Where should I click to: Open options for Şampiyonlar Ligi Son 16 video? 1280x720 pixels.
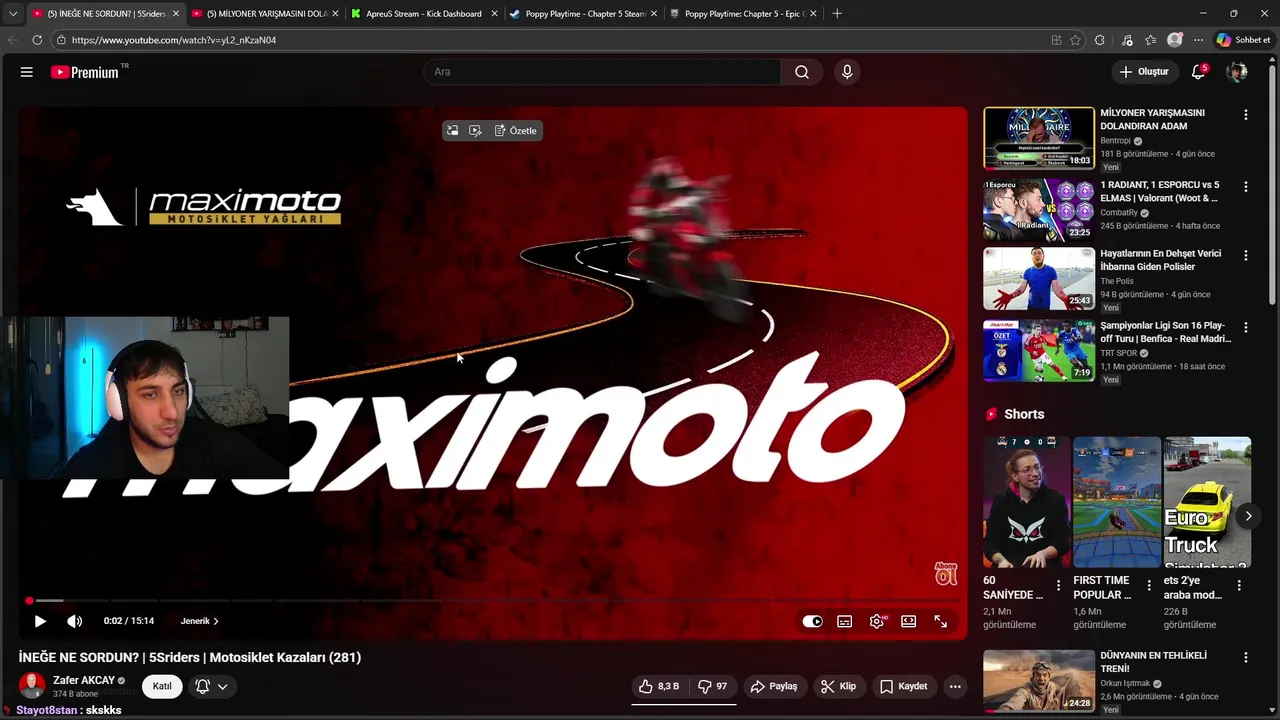[1245, 328]
